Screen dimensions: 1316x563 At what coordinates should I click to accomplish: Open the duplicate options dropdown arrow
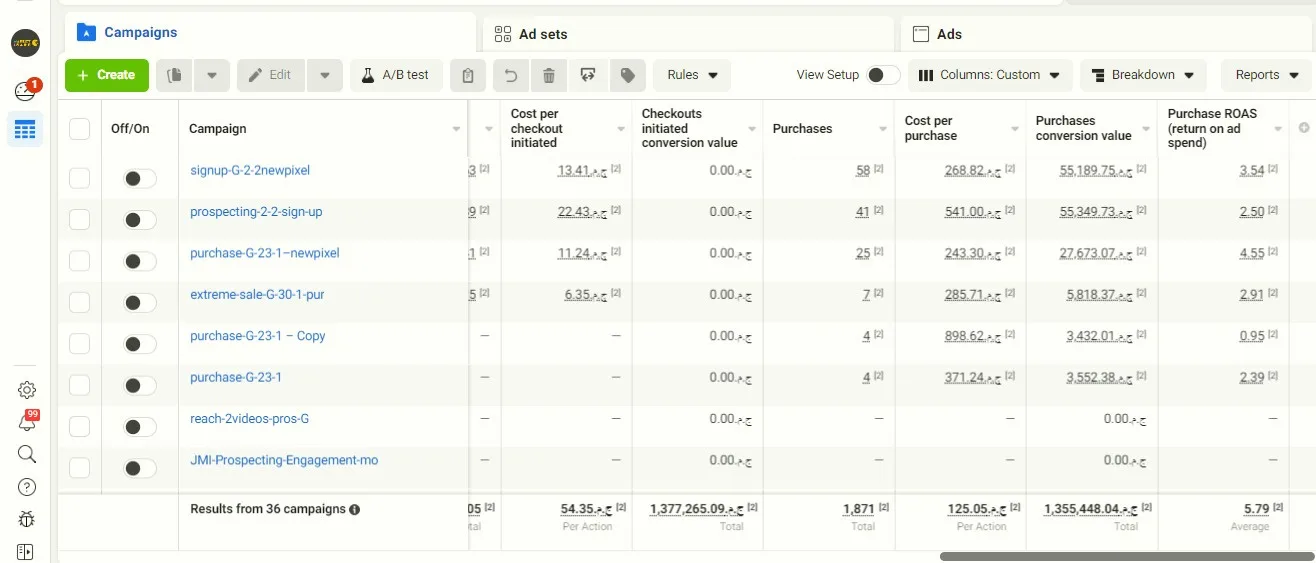(212, 75)
